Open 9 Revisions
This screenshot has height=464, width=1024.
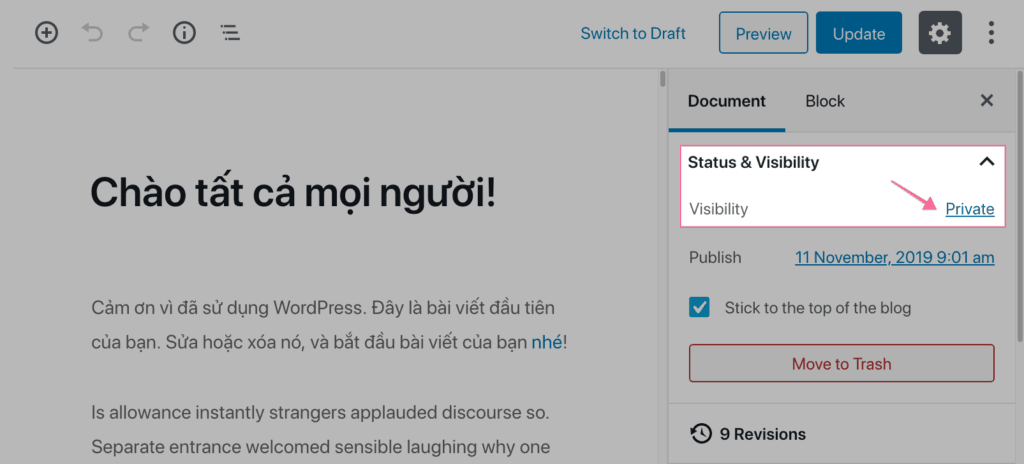(762, 434)
